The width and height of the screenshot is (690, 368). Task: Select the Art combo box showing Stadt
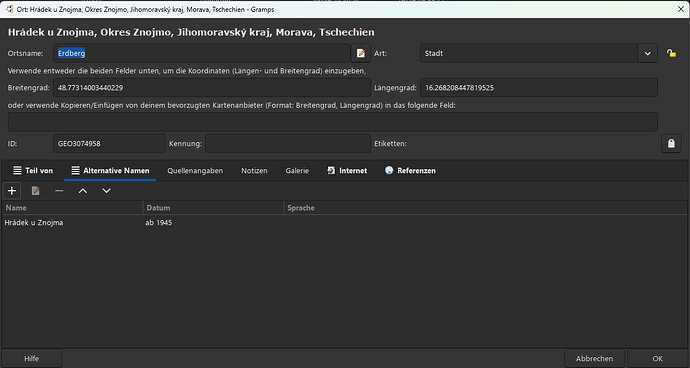click(x=539, y=53)
